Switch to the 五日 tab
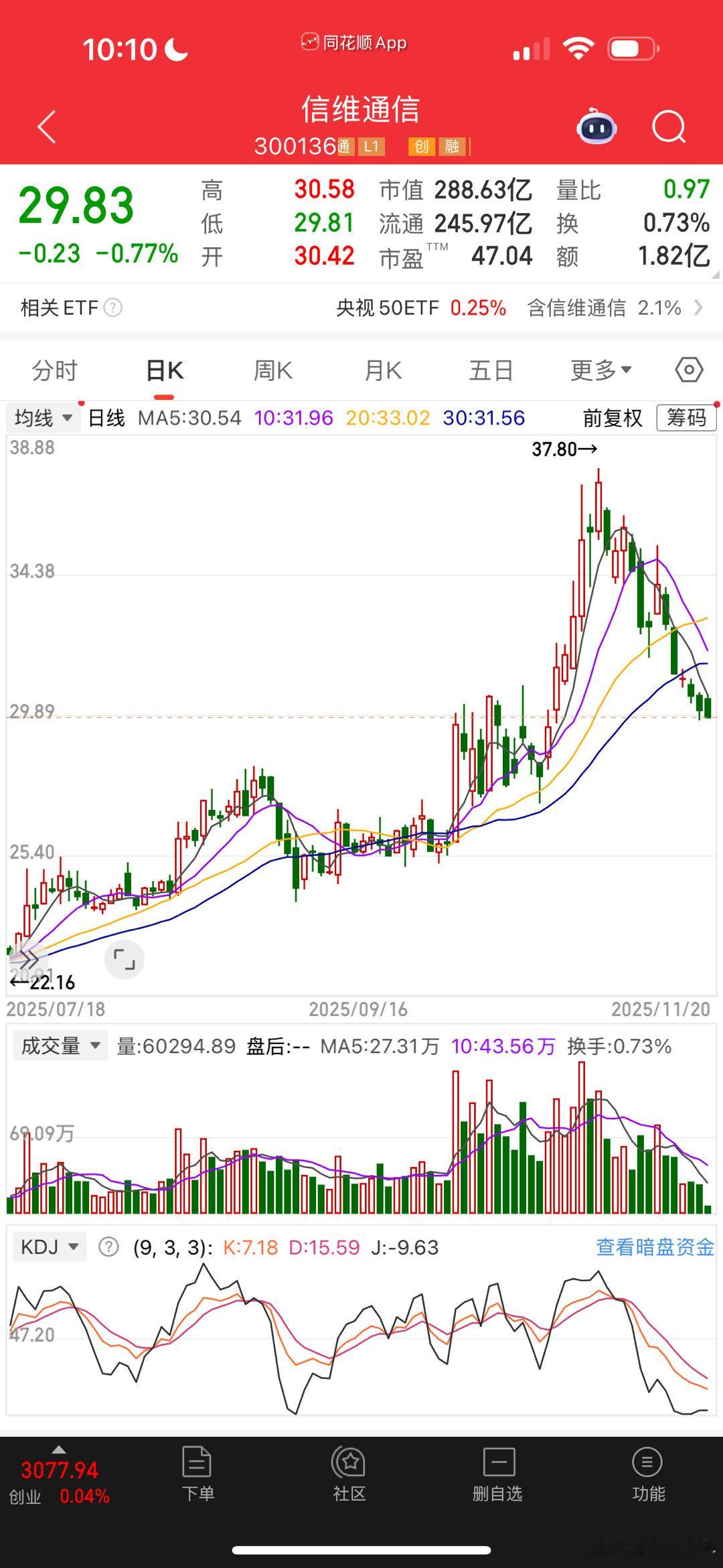 click(x=491, y=370)
